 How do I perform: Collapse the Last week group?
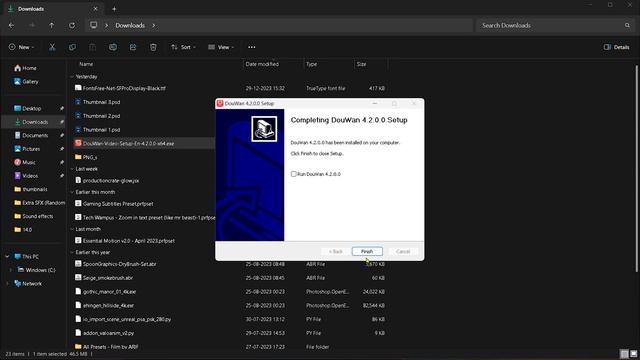pyautogui.click(x=72, y=169)
